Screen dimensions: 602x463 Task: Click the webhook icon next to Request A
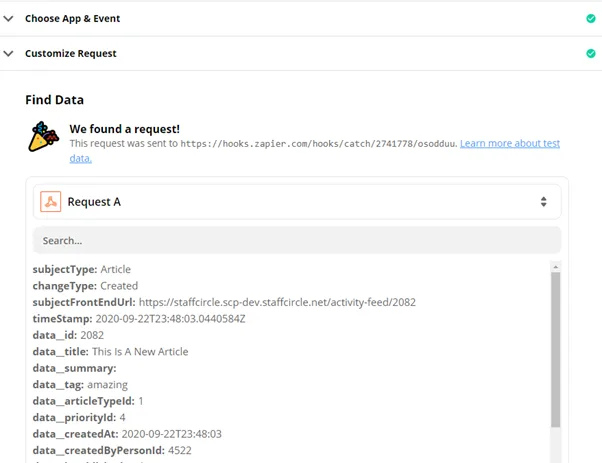(51, 202)
